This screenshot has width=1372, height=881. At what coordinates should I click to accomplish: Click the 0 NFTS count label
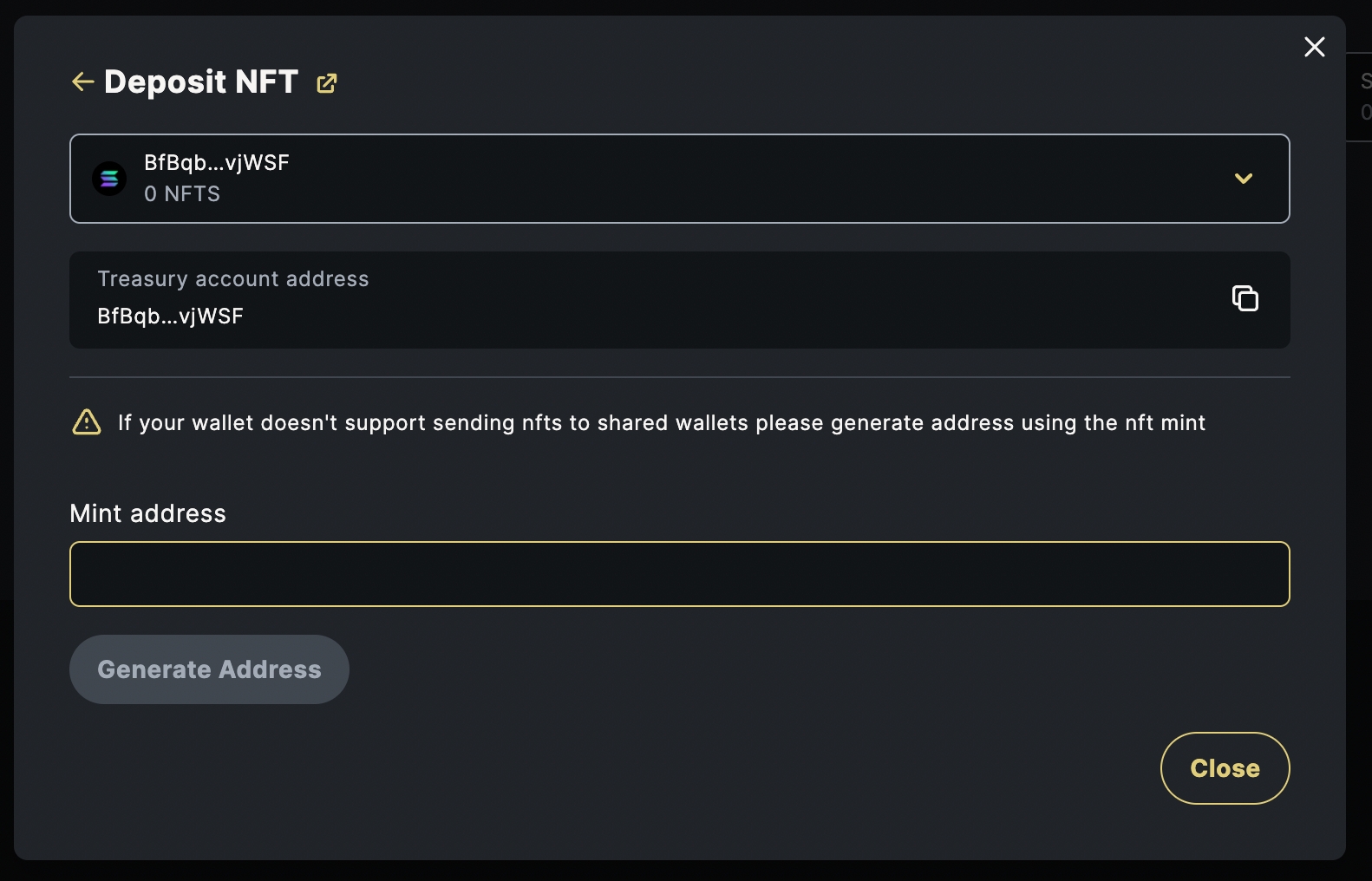pos(182,194)
